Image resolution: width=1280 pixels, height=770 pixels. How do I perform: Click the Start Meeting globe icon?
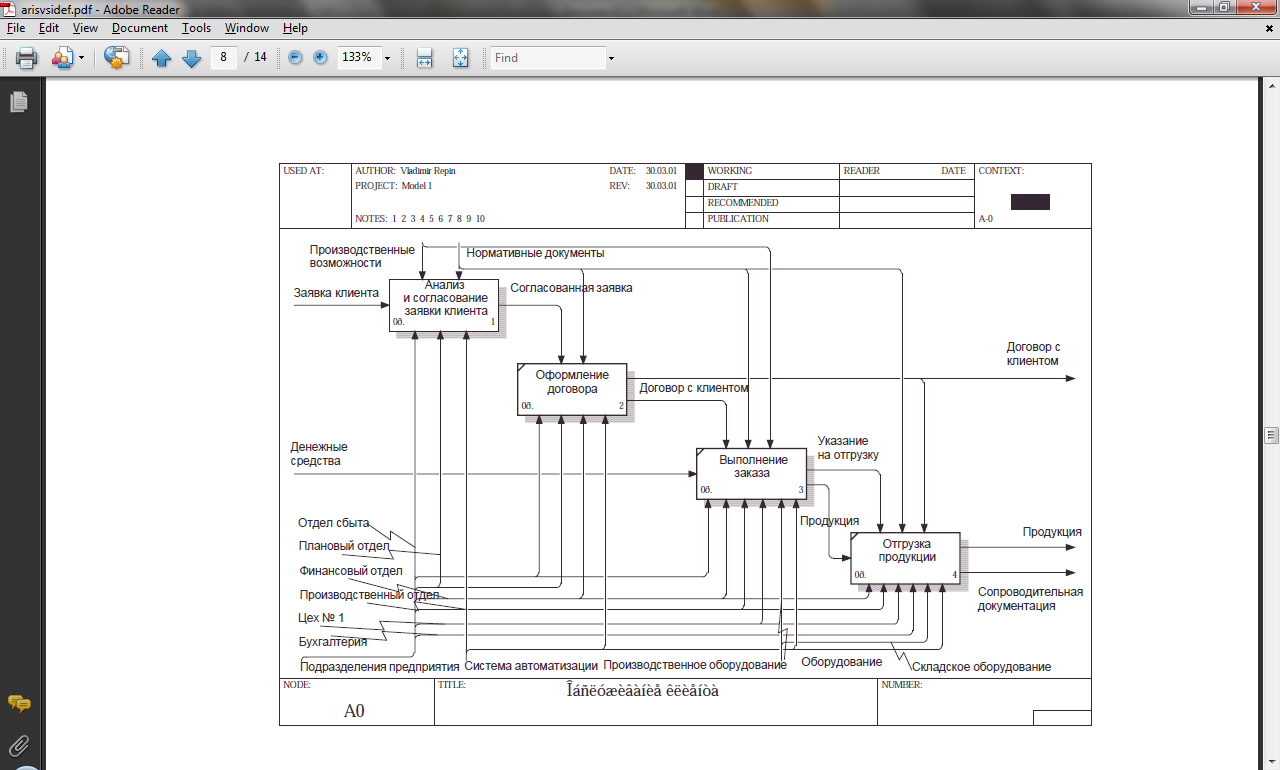pos(117,58)
